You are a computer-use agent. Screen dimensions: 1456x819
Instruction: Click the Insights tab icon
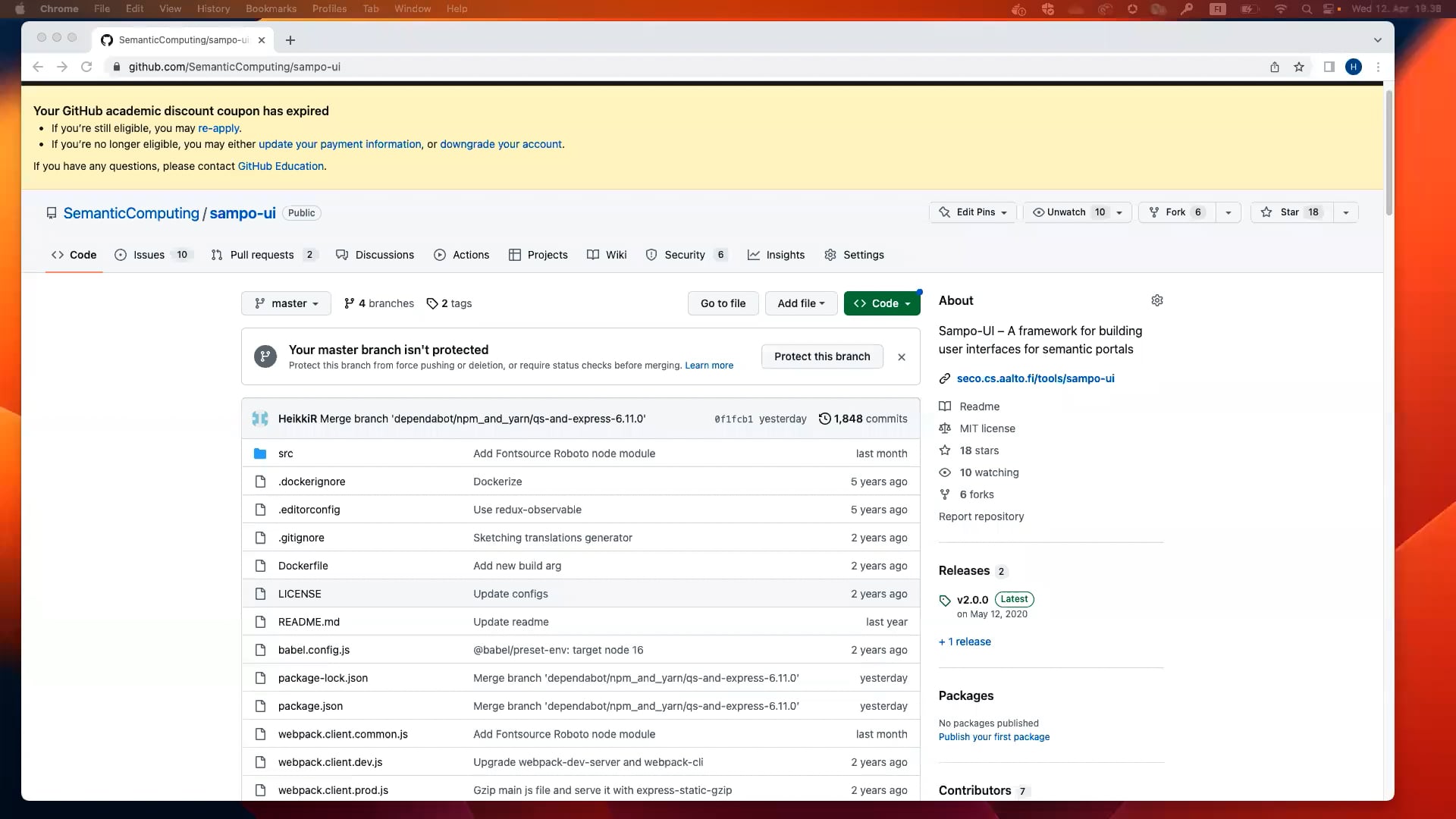click(753, 254)
